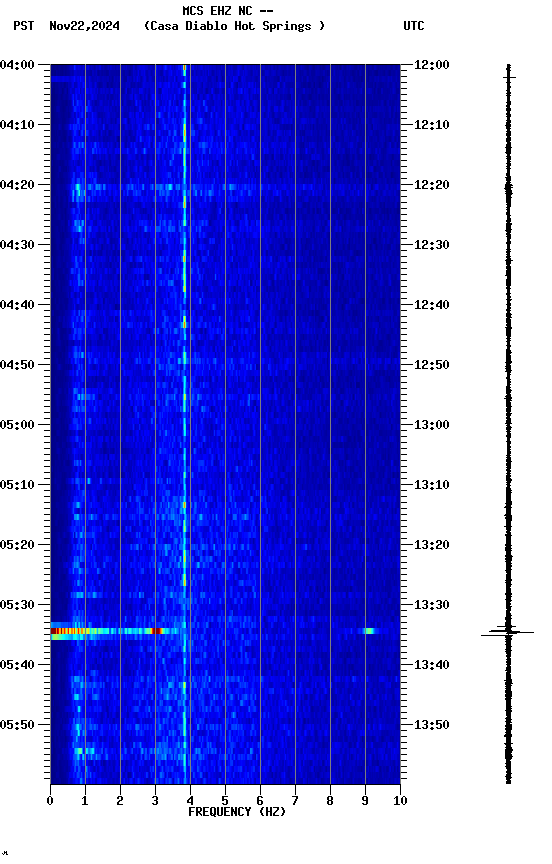This screenshot has width=552, height=864.
Task: Click the '13:50' UTC time label
Action: click(432, 725)
